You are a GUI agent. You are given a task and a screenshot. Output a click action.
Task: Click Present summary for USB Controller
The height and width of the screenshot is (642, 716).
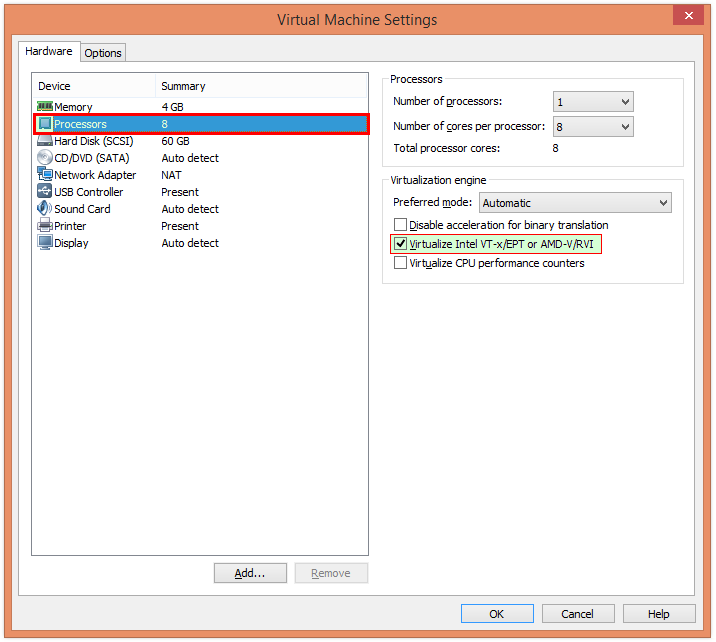(x=180, y=192)
